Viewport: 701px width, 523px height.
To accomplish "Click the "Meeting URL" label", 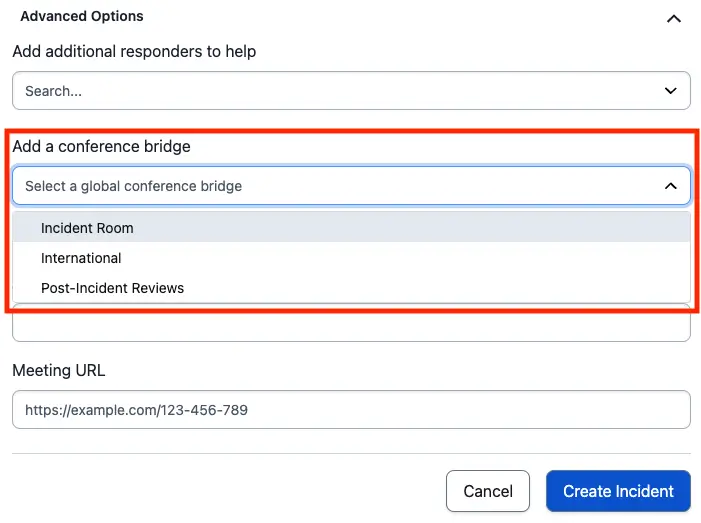I will click(58, 370).
